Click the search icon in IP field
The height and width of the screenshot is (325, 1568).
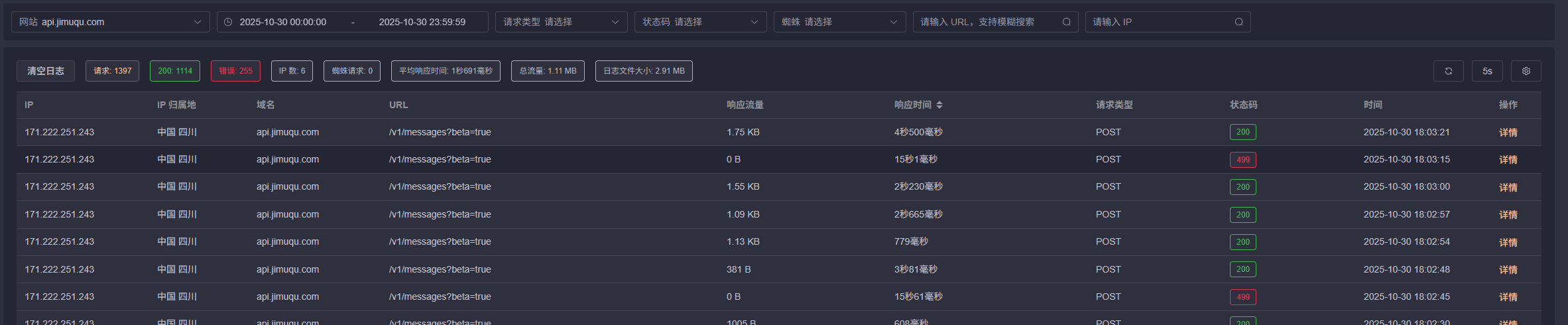coord(1238,22)
